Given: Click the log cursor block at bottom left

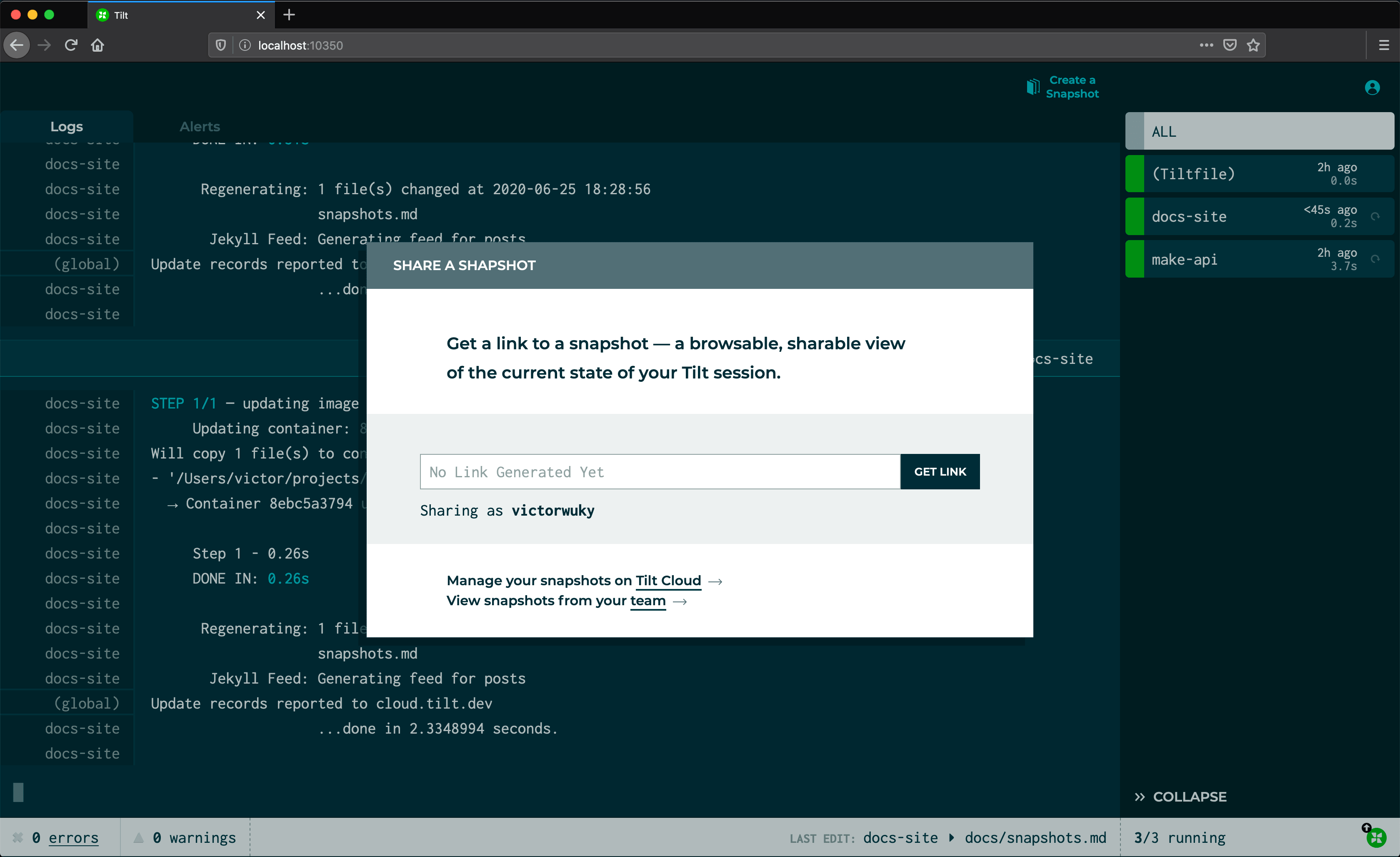Looking at the screenshot, I should pyautogui.click(x=18, y=792).
